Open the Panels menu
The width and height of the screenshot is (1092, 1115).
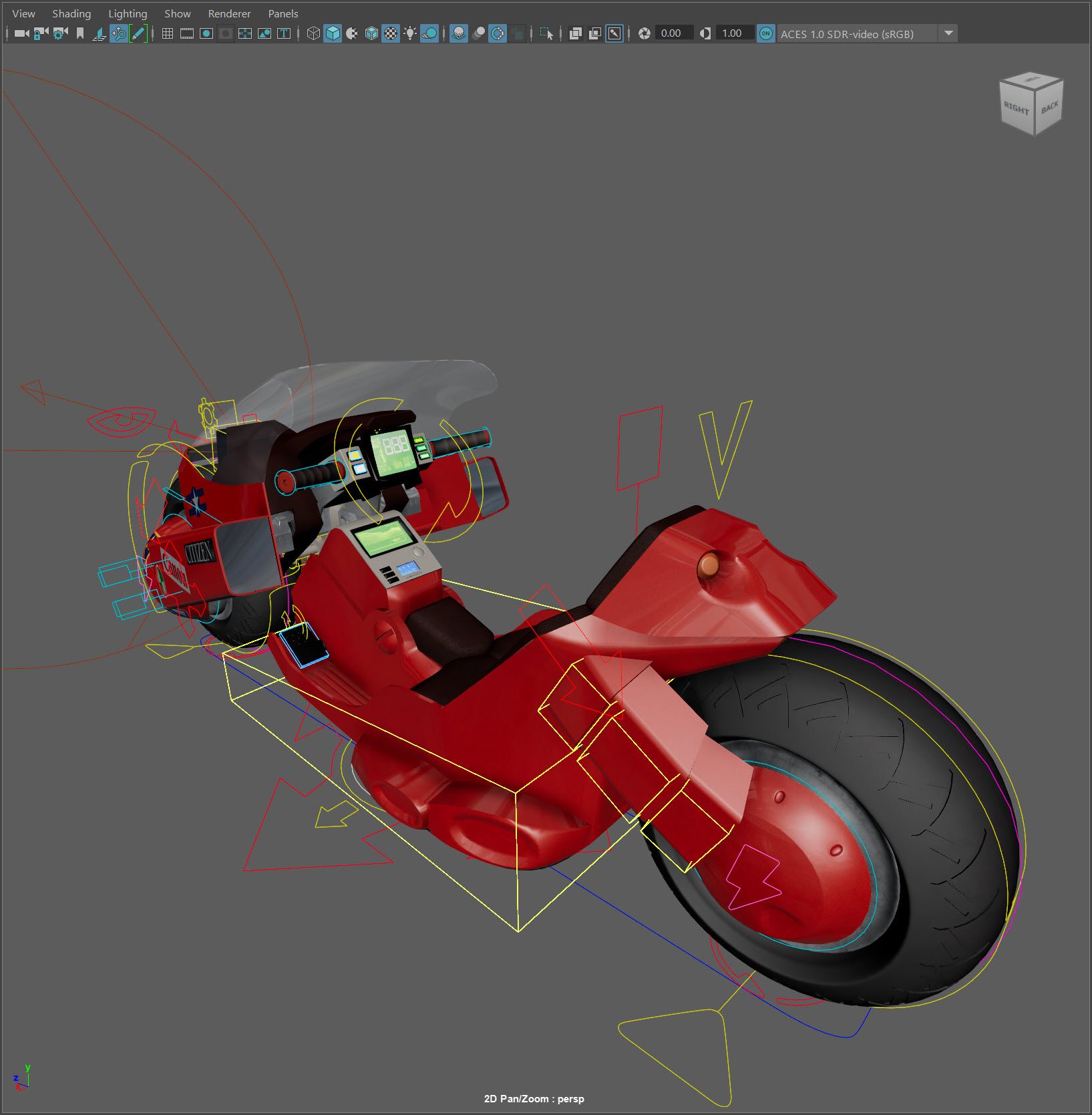point(283,13)
